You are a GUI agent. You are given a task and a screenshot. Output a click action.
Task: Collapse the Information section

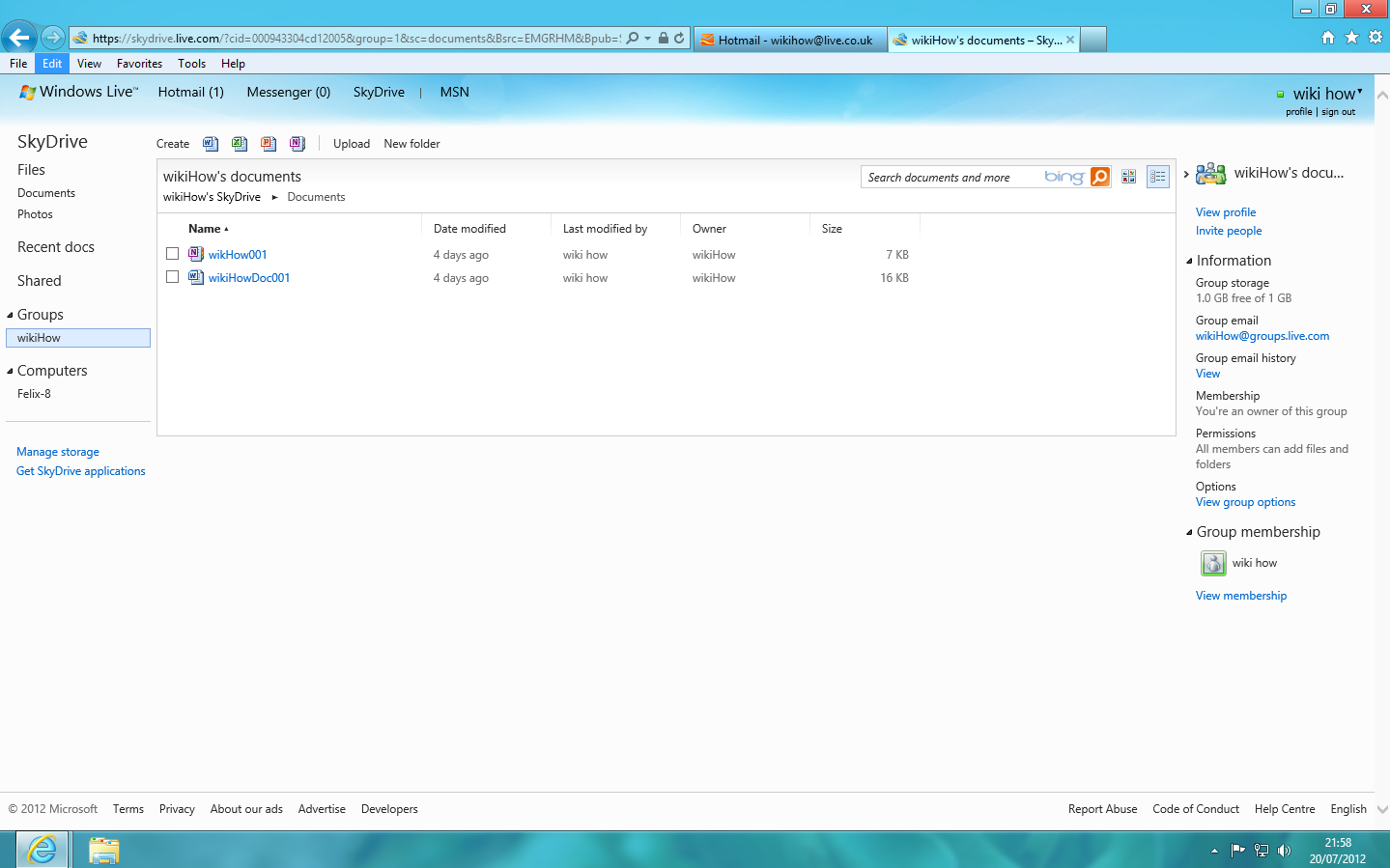coord(1189,261)
